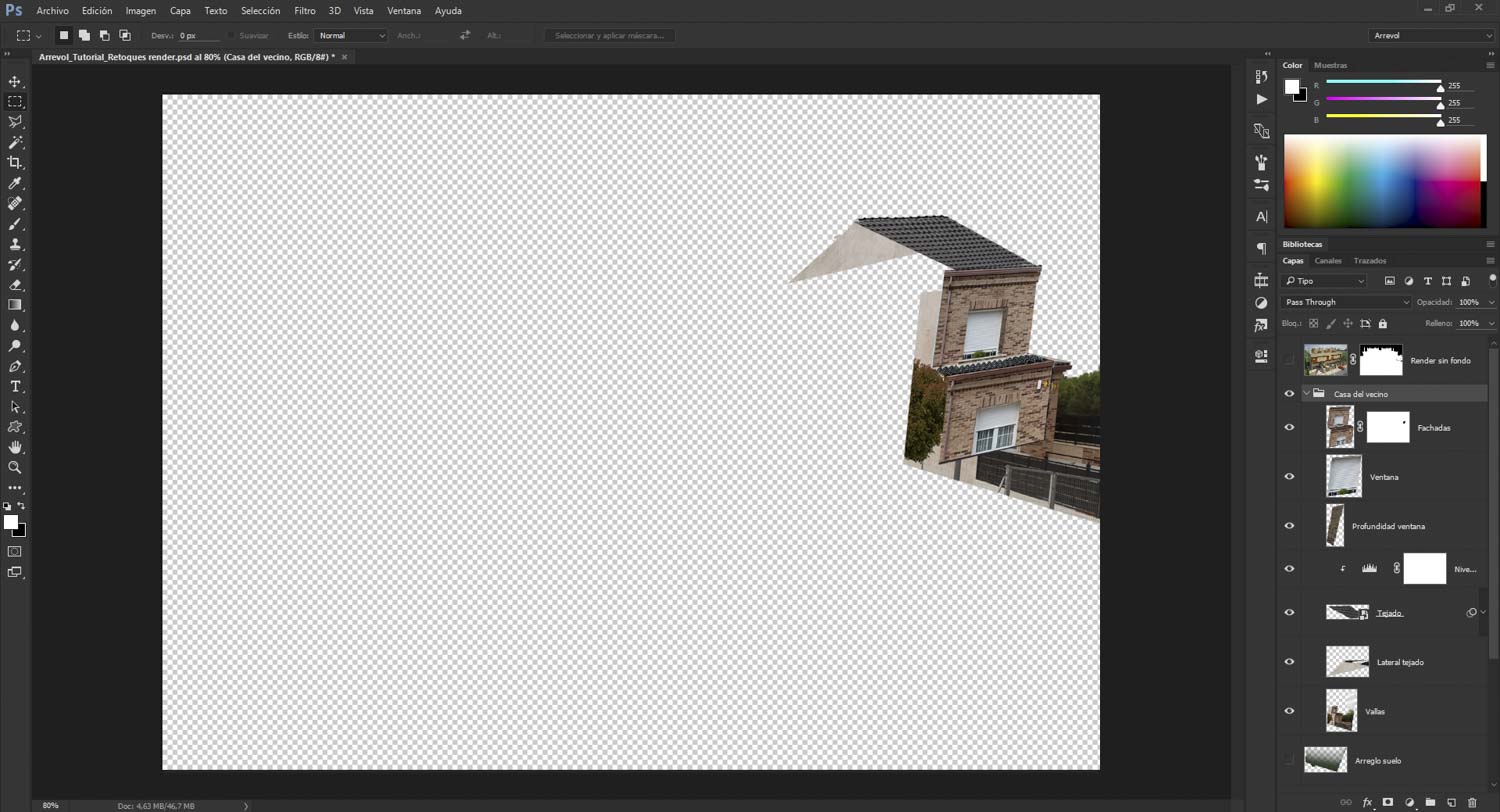This screenshot has width=1500, height=812.
Task: Select the Brush tool
Action: tap(15, 224)
